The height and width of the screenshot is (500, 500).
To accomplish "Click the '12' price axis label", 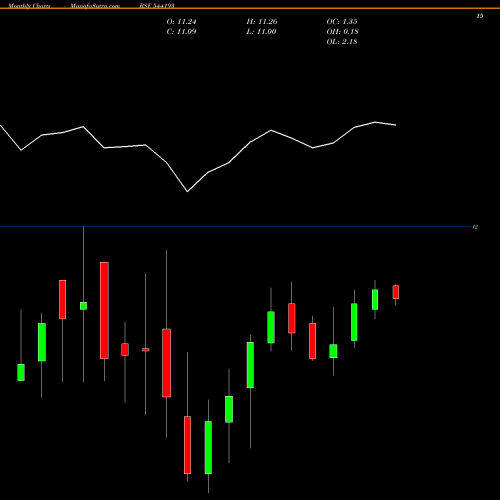I will tap(475, 227).
